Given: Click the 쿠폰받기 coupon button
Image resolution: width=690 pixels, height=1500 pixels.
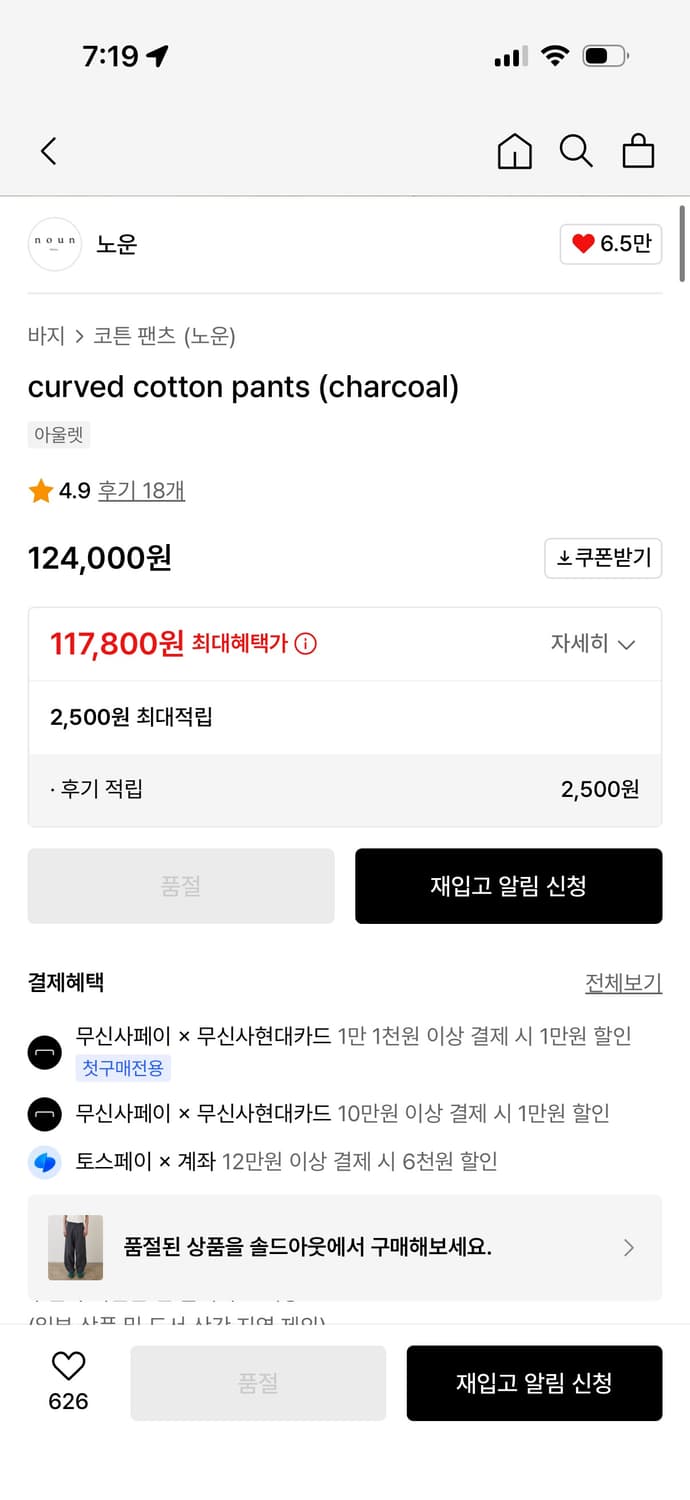Looking at the screenshot, I should 603,558.
